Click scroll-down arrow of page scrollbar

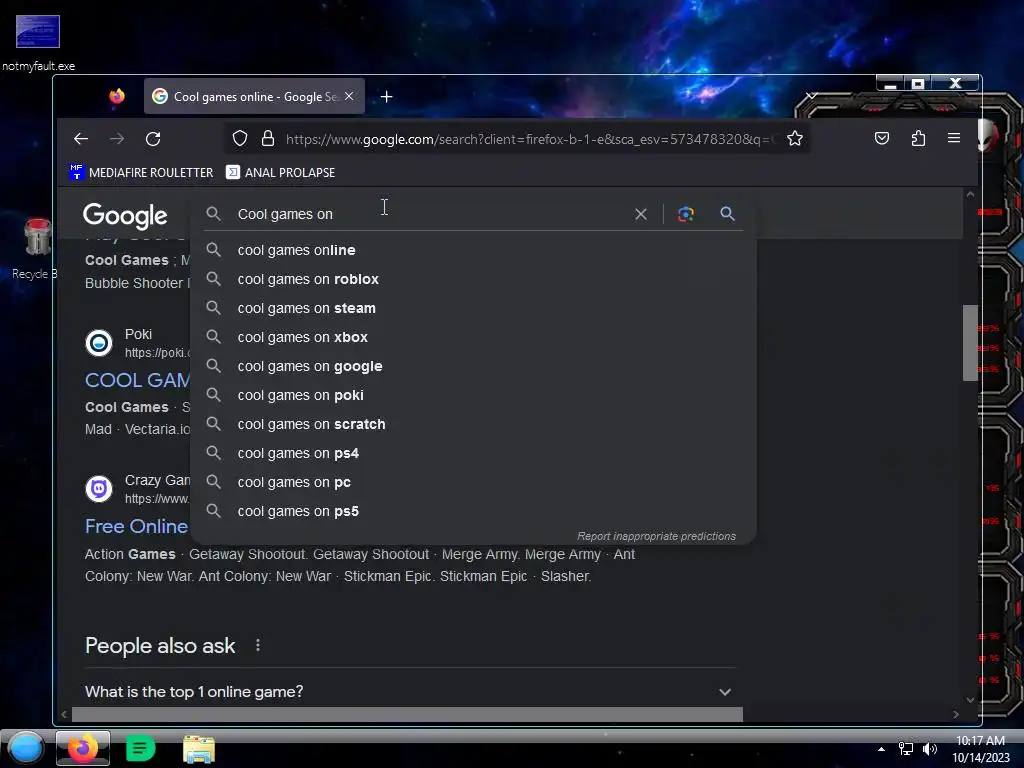click(x=970, y=699)
